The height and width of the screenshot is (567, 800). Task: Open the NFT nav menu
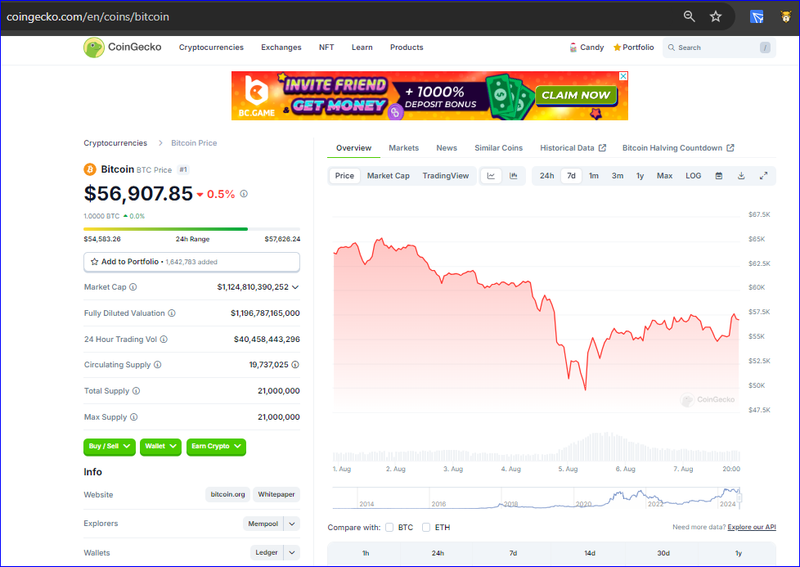point(327,47)
